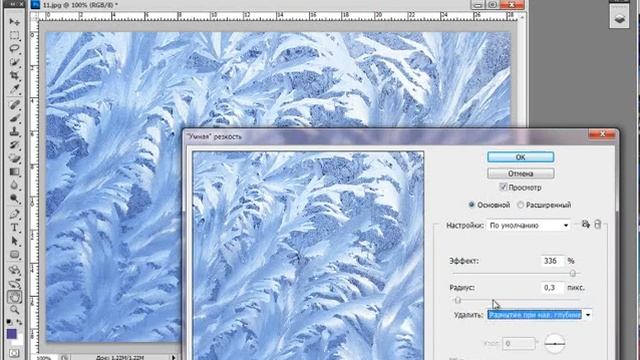The width and height of the screenshot is (640, 360).
Task: Click the angle direction dial
Action: [x=555, y=344]
